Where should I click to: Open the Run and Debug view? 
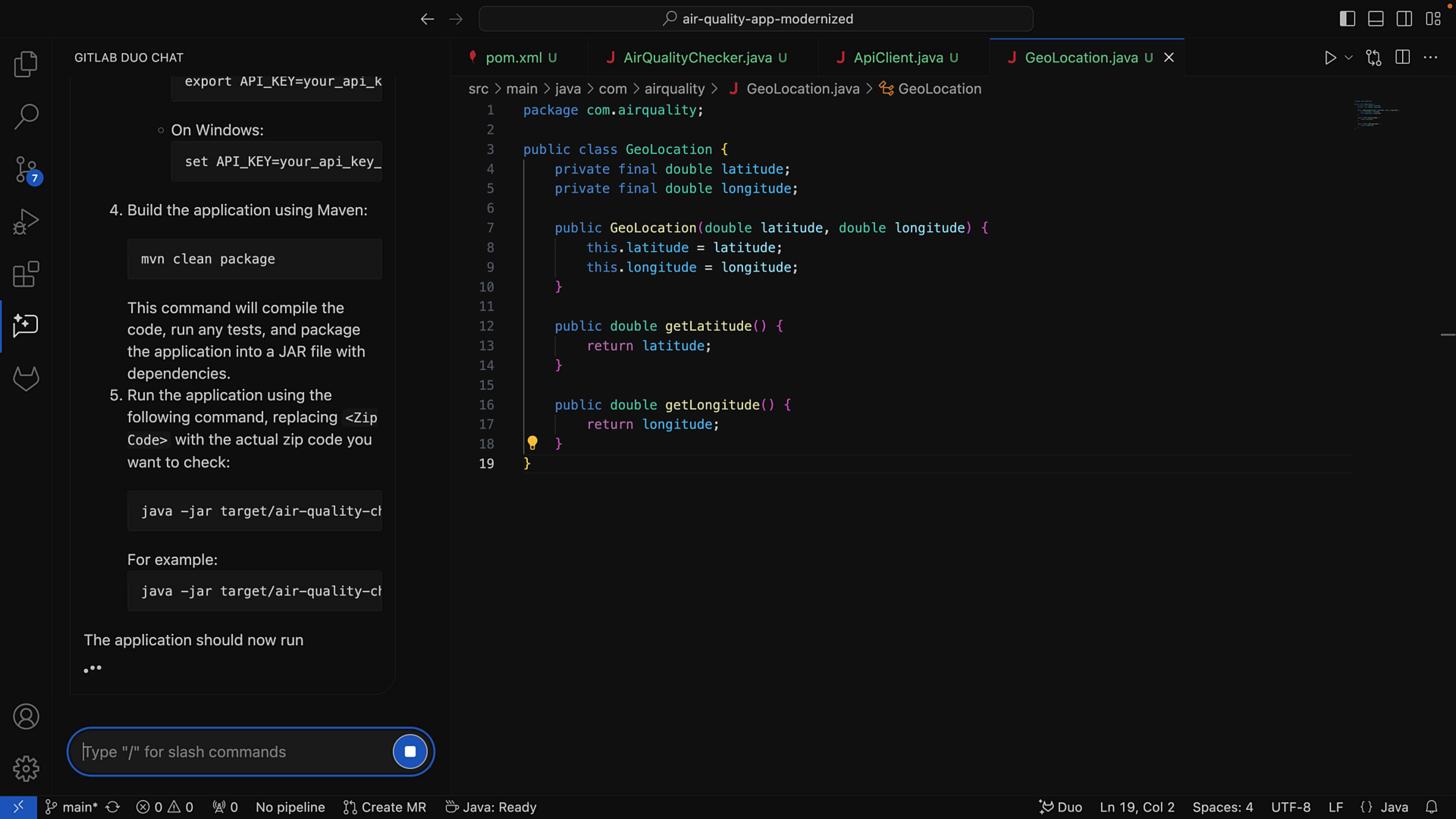click(x=25, y=221)
